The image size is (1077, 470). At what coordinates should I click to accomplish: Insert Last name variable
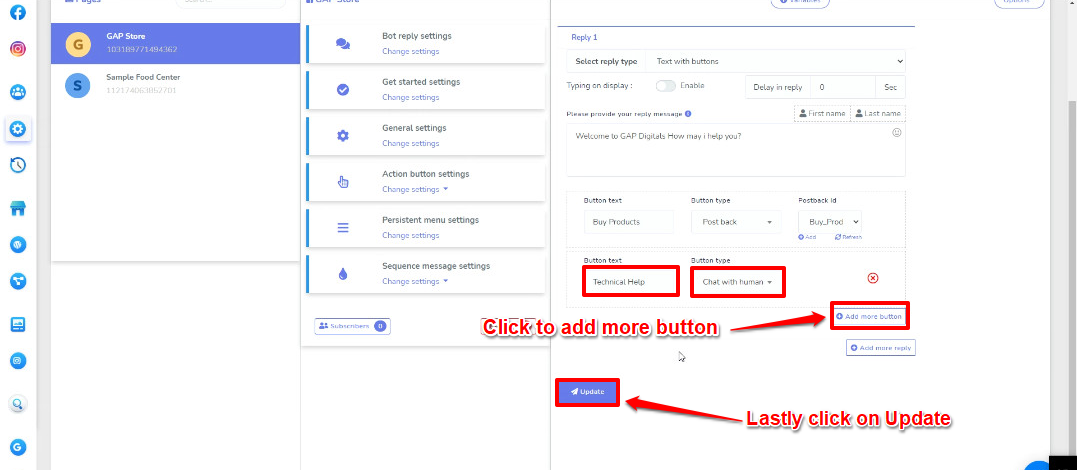(x=878, y=113)
